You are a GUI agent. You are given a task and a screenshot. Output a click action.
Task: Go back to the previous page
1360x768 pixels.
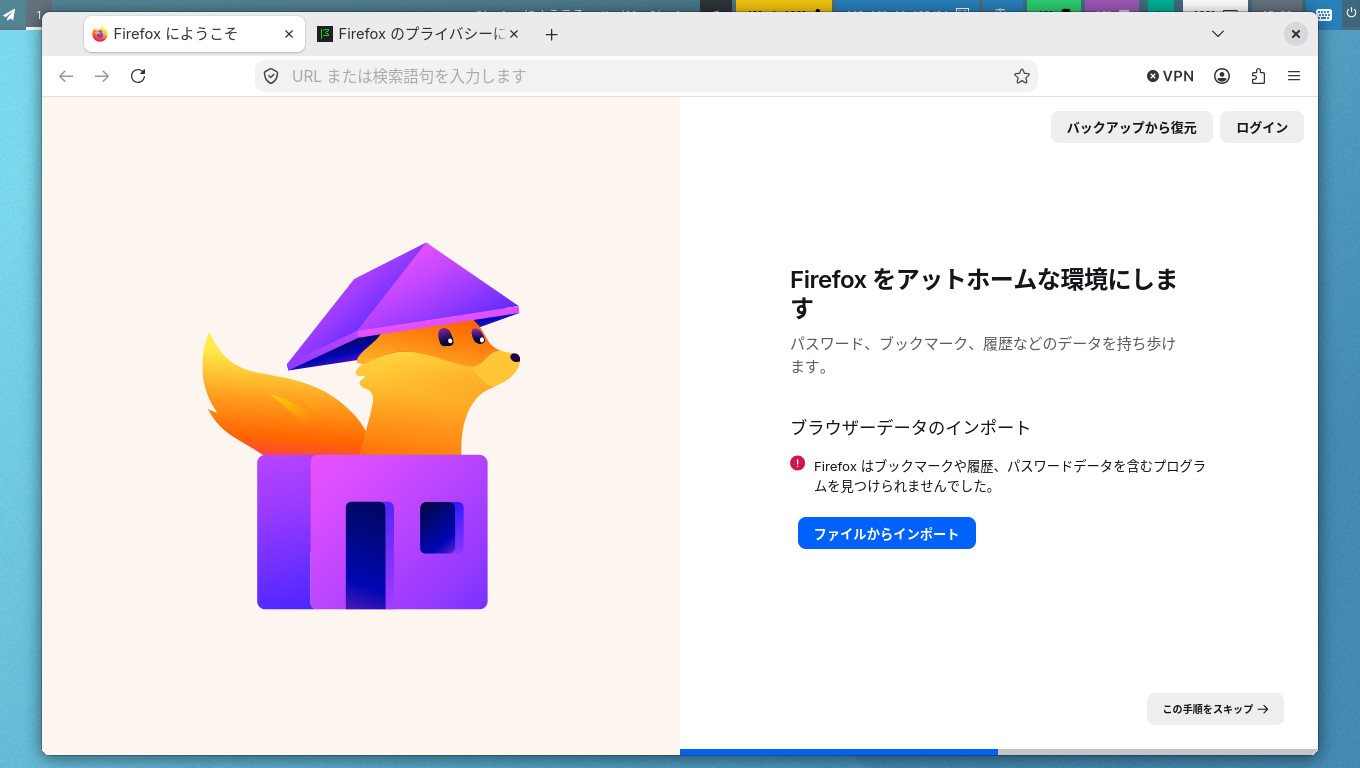[66, 76]
